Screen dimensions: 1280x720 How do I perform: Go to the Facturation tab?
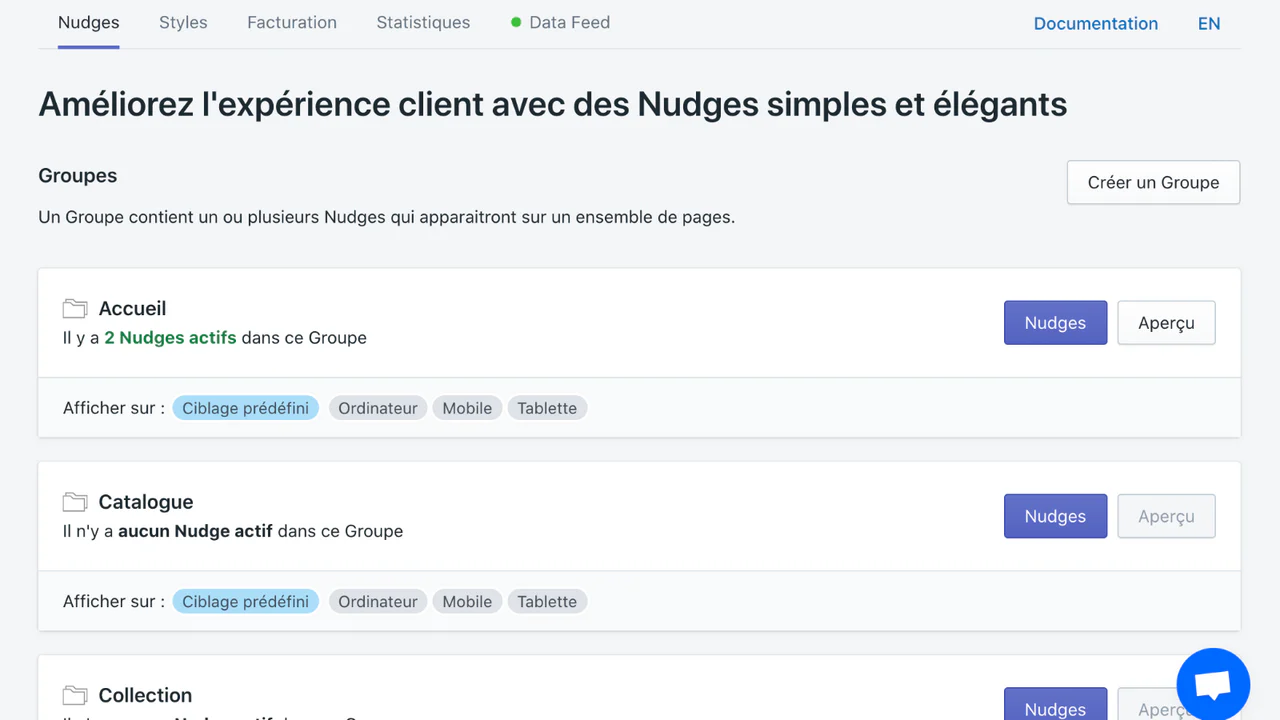292,22
